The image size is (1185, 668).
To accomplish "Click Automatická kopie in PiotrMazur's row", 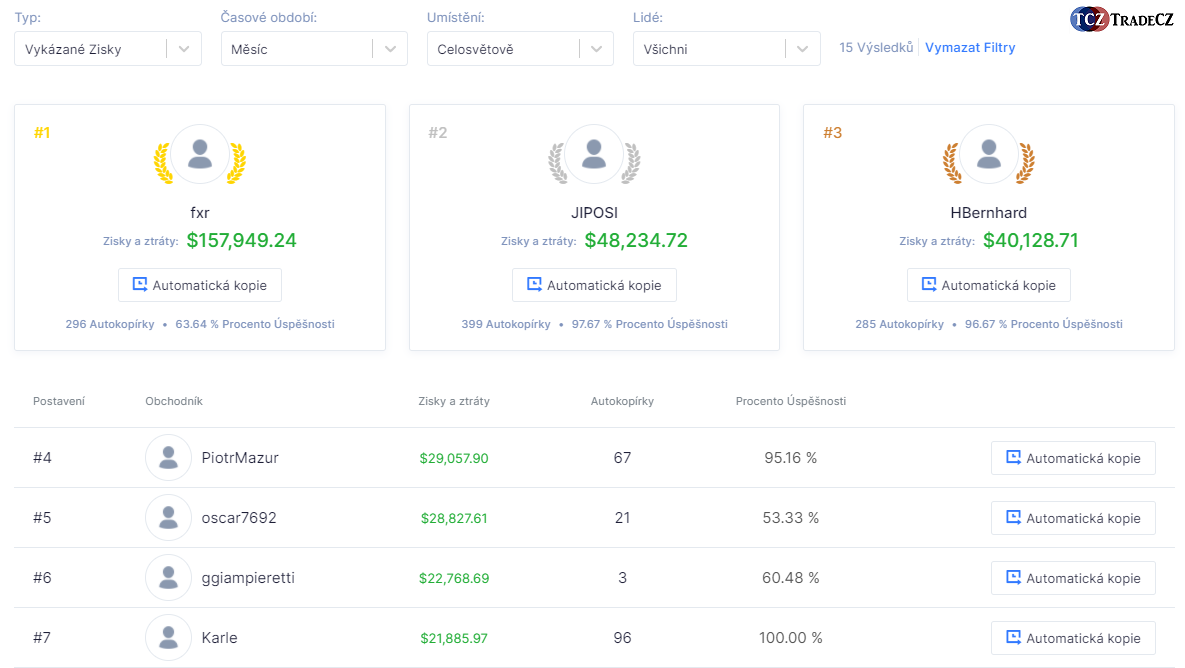I will point(1073,457).
